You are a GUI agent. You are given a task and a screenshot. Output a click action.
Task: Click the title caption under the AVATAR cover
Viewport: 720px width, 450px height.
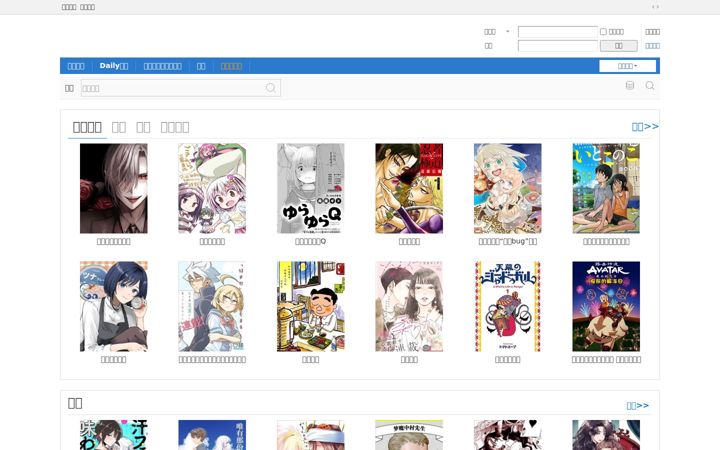(x=606, y=360)
